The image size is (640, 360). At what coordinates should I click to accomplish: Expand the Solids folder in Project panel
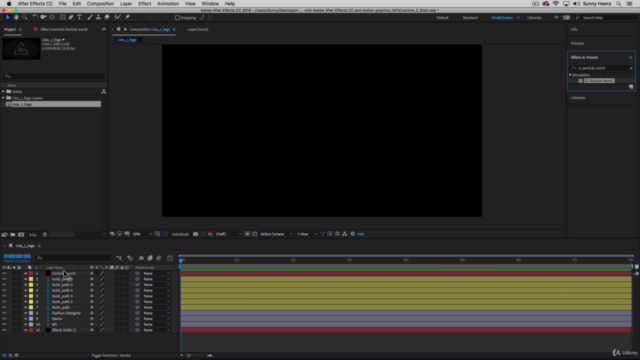point(3,91)
